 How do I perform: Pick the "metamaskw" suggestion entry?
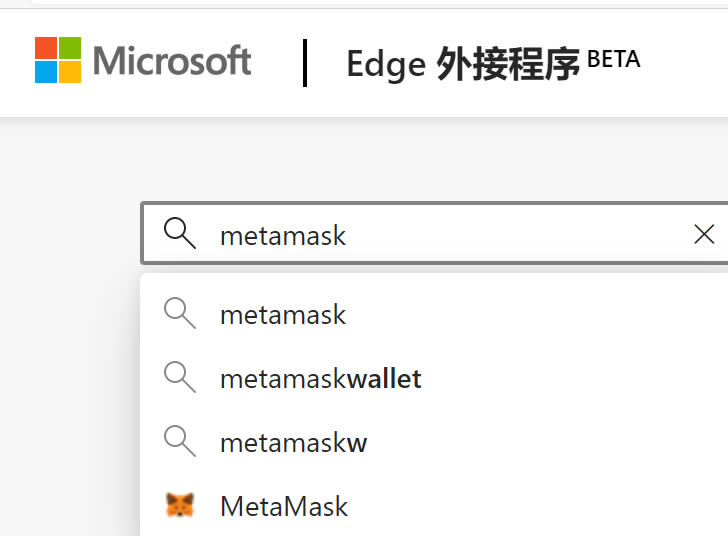[x=294, y=442]
